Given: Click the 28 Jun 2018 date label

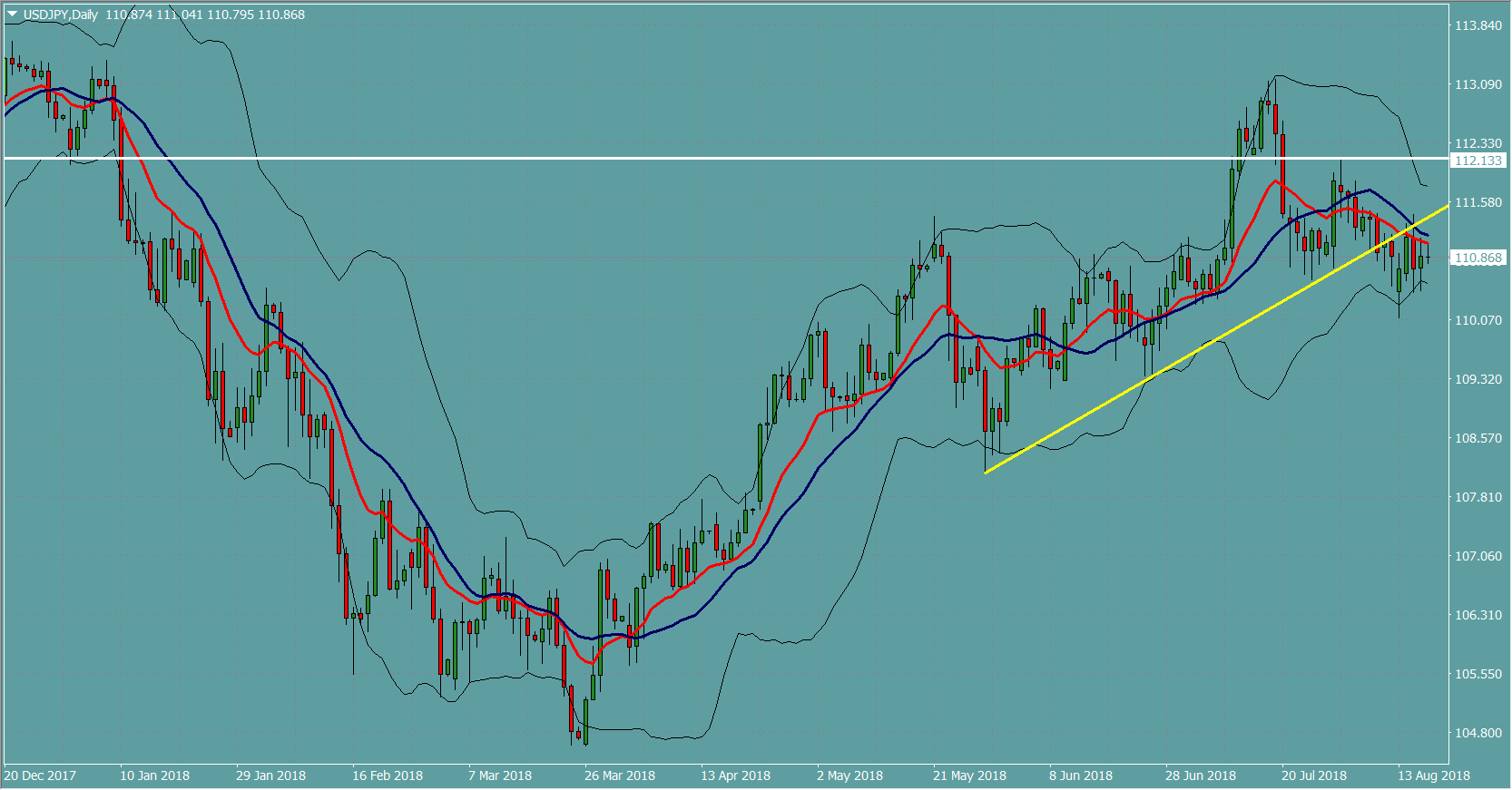Looking at the screenshot, I should tap(1200, 775).
